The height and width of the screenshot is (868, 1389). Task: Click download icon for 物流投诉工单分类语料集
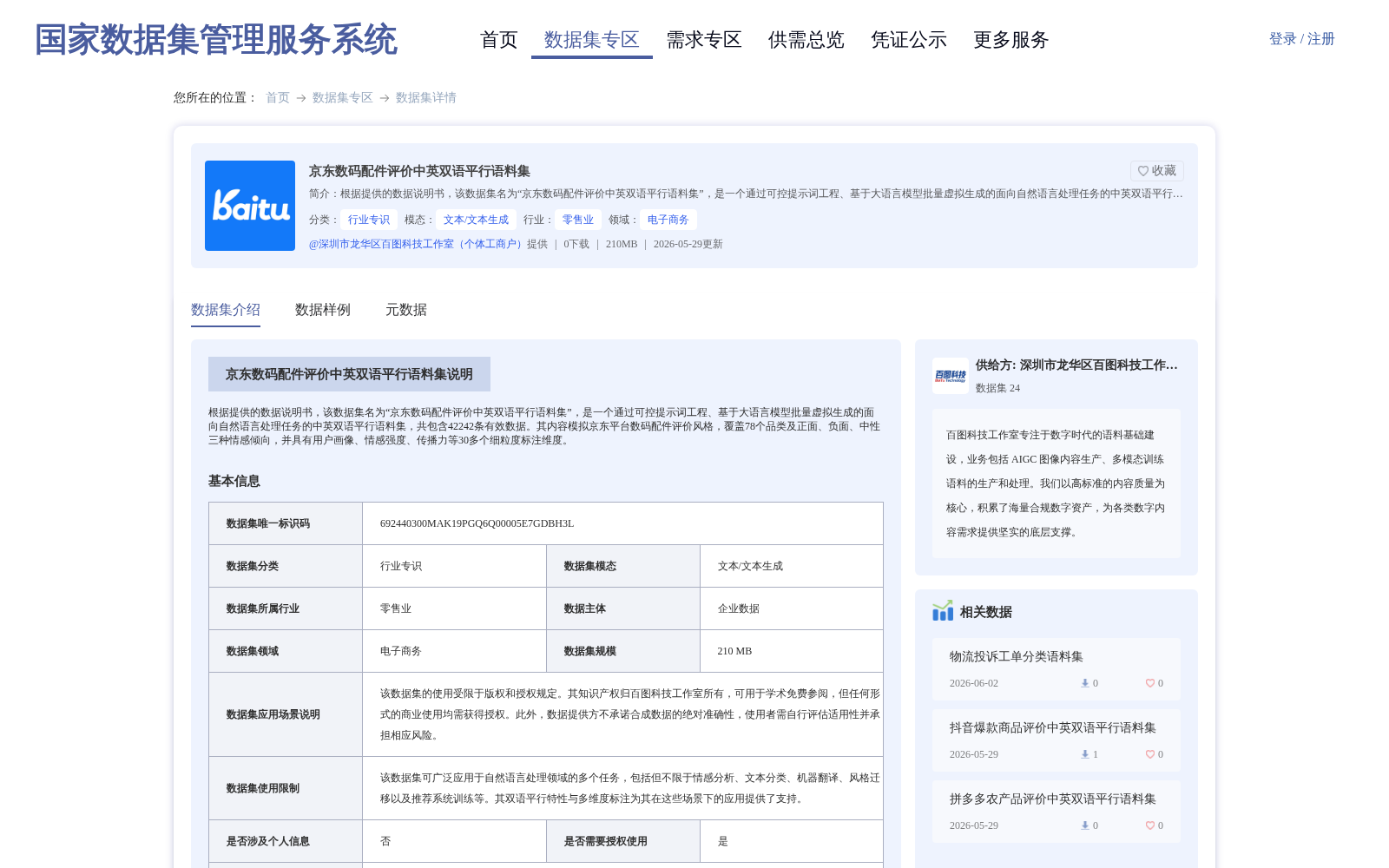1084,683
